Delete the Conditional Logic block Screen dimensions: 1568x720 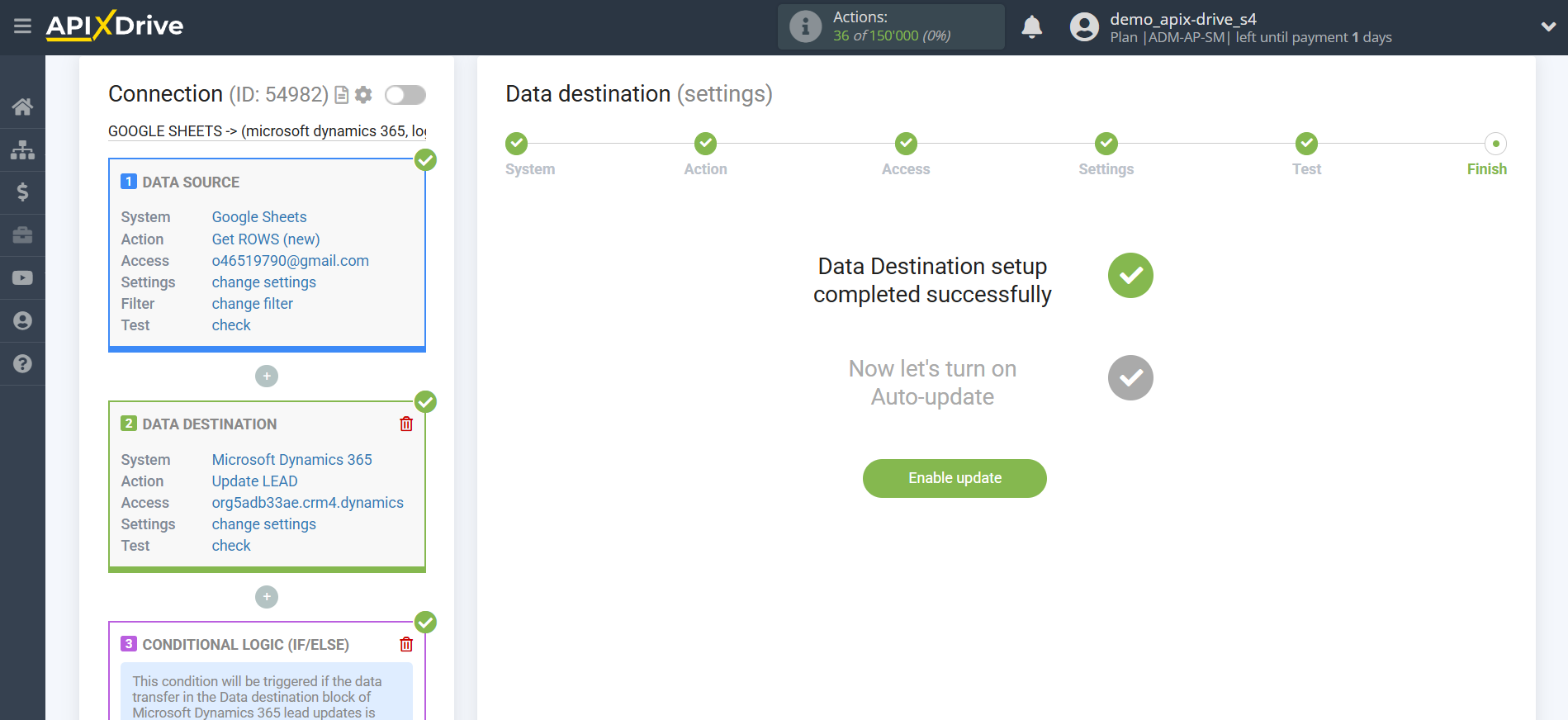tap(406, 644)
